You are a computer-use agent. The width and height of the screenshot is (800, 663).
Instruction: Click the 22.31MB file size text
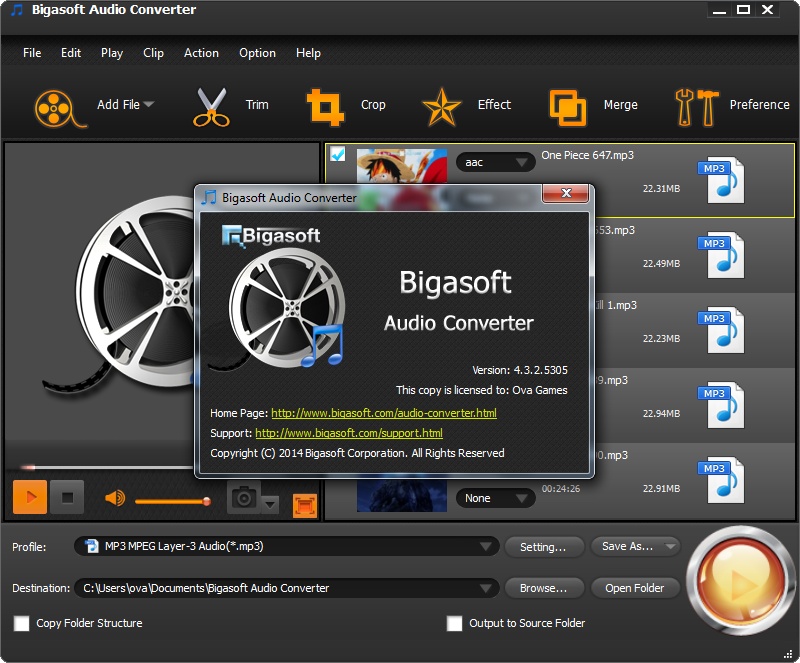661,189
